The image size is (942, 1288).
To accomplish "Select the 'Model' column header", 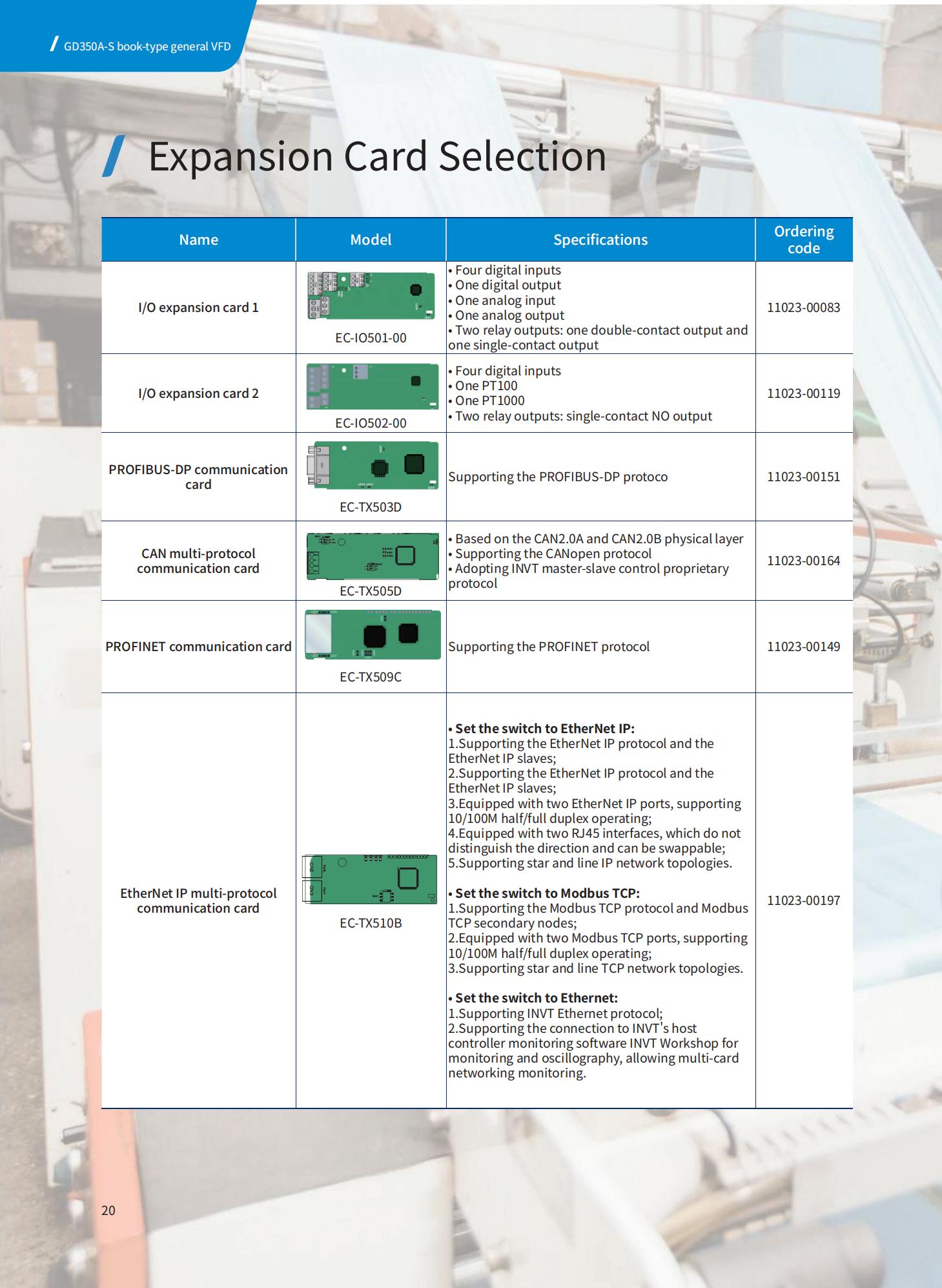I will pos(371,240).
